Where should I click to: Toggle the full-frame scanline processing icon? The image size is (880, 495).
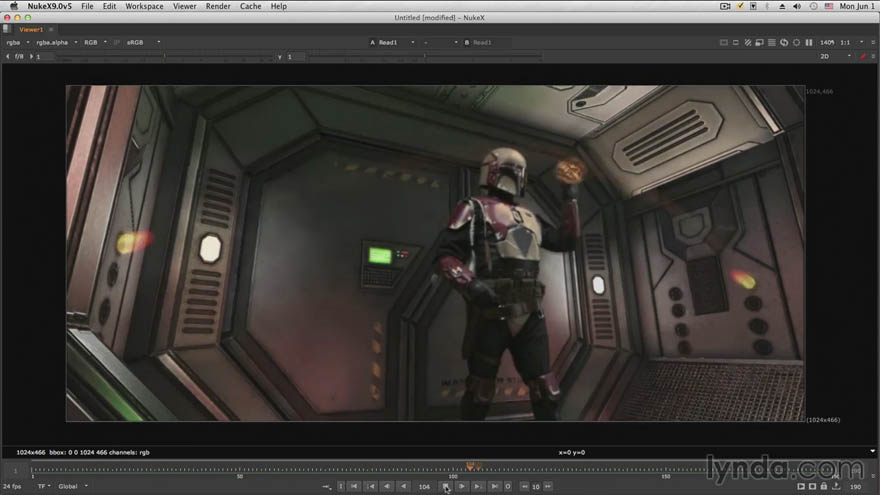point(772,42)
